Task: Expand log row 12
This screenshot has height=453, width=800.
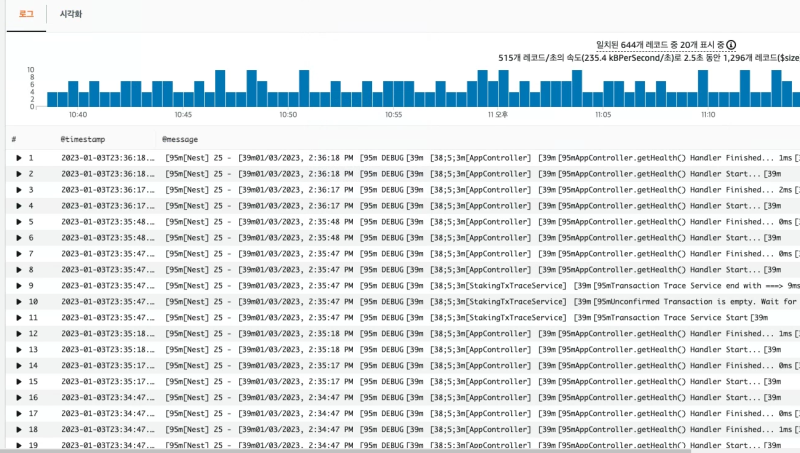Action: 19,334
